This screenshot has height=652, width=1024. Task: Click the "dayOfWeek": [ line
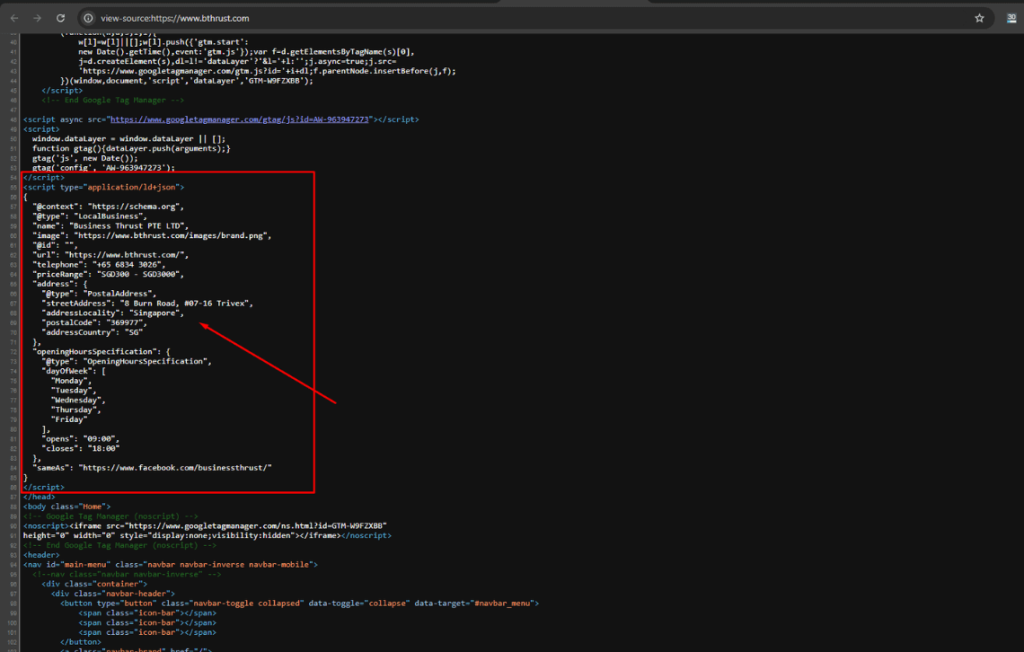point(73,371)
